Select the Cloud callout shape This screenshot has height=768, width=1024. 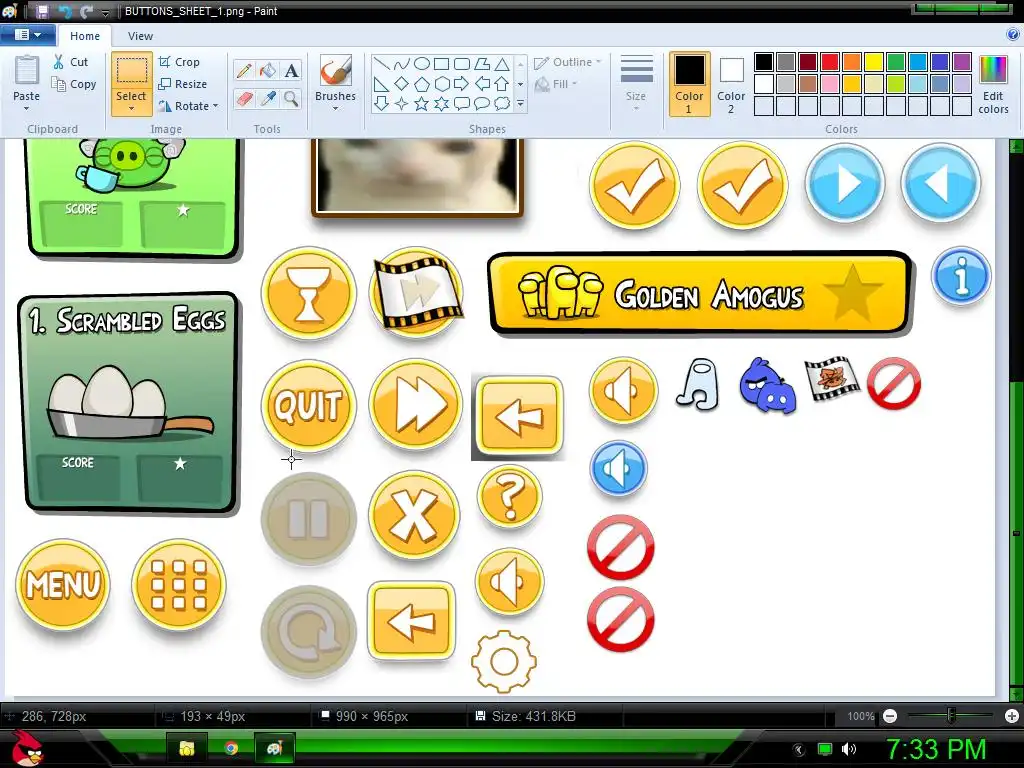point(502,103)
